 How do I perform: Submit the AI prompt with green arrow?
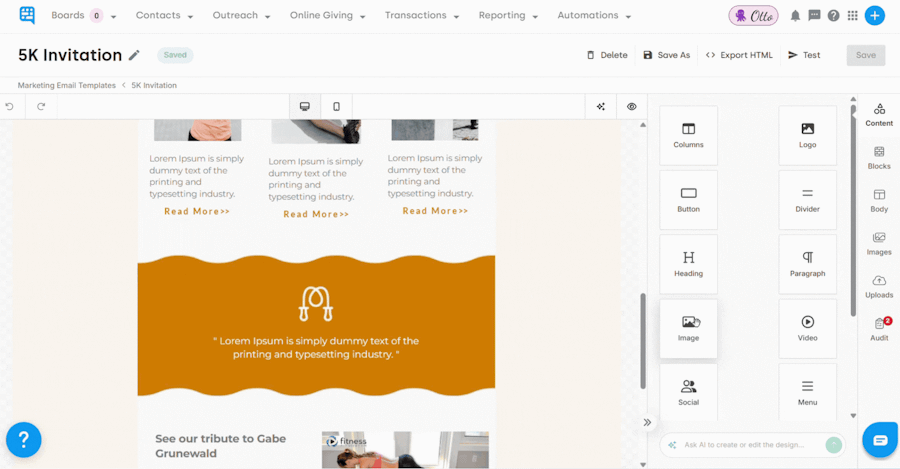(x=833, y=445)
